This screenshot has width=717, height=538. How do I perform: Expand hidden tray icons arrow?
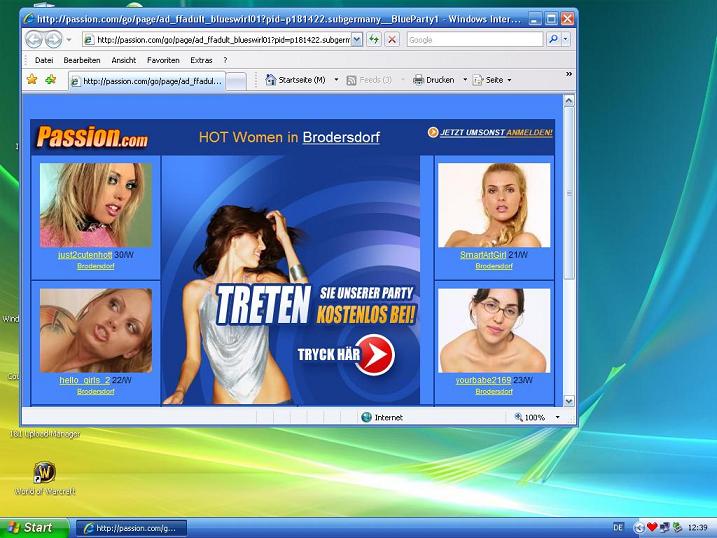[639, 528]
